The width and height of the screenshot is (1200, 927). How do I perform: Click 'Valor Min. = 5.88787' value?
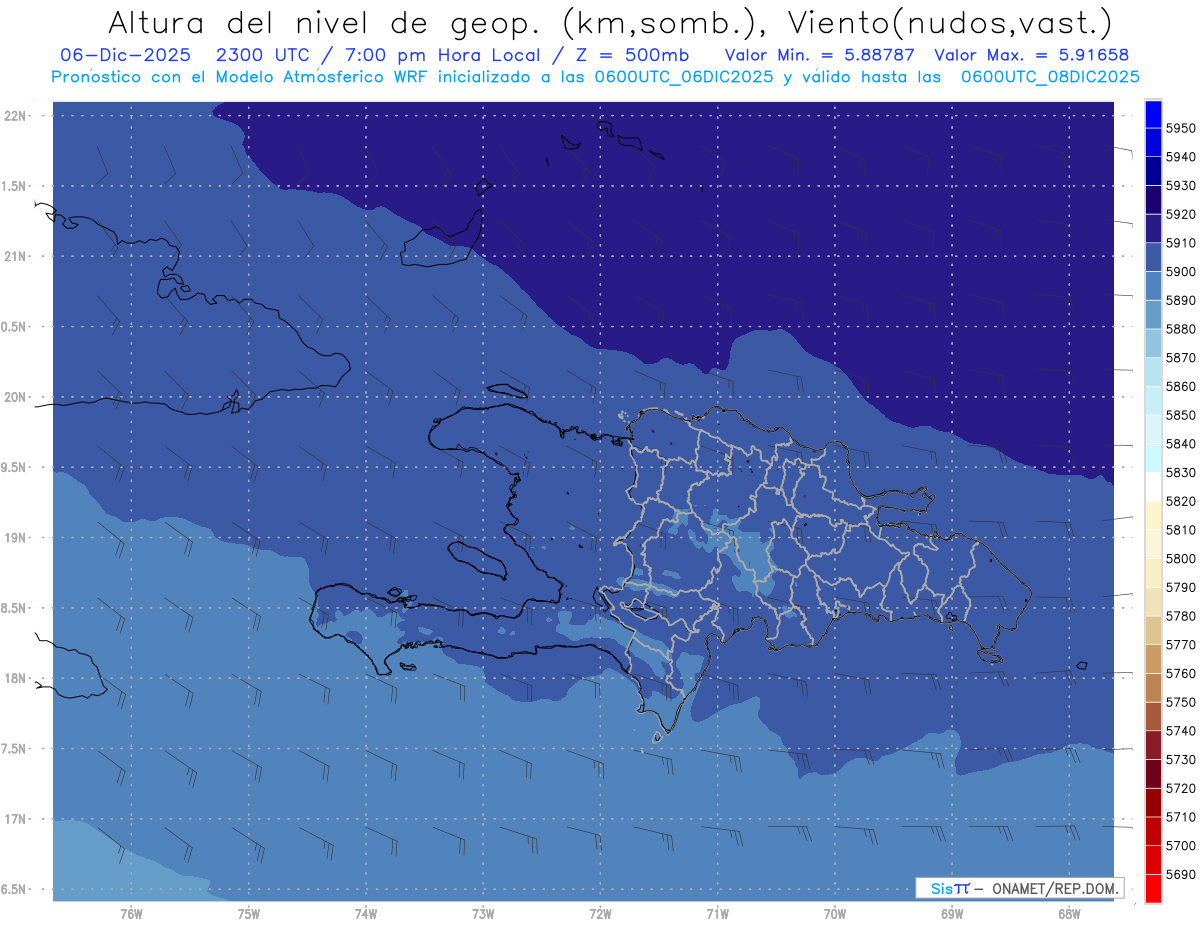click(819, 55)
